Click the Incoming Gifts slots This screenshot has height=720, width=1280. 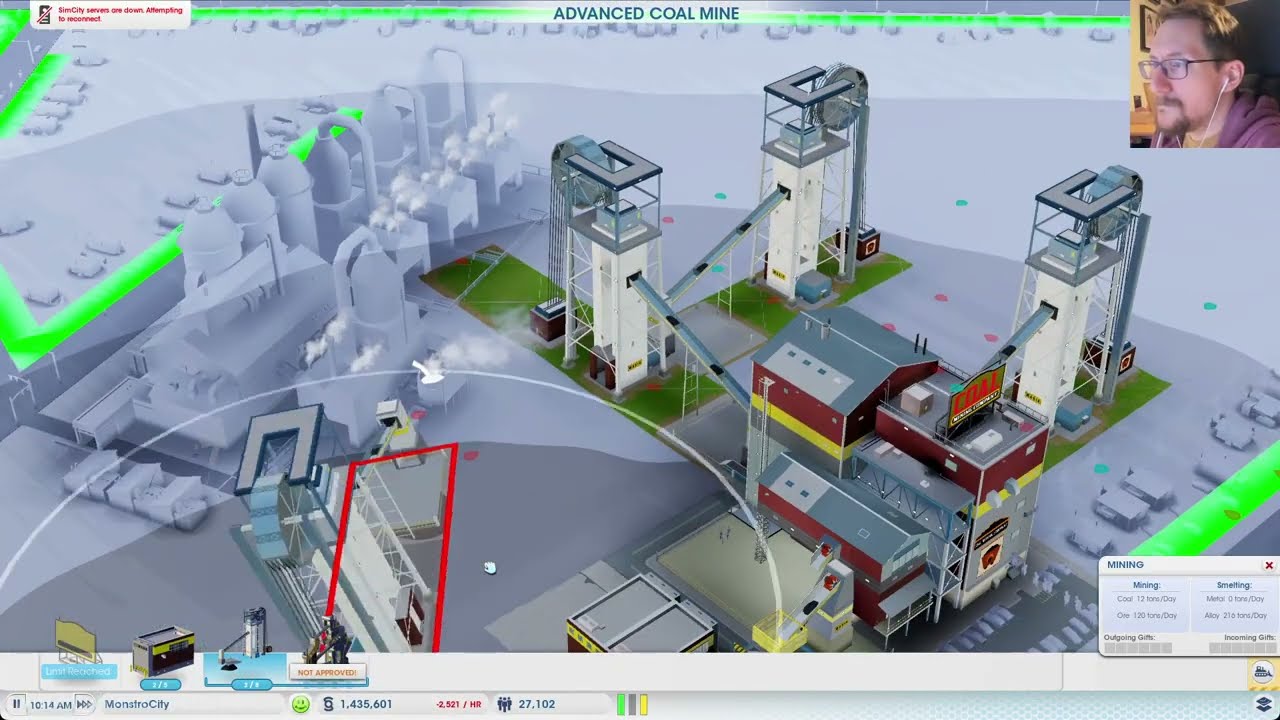coord(1242,648)
